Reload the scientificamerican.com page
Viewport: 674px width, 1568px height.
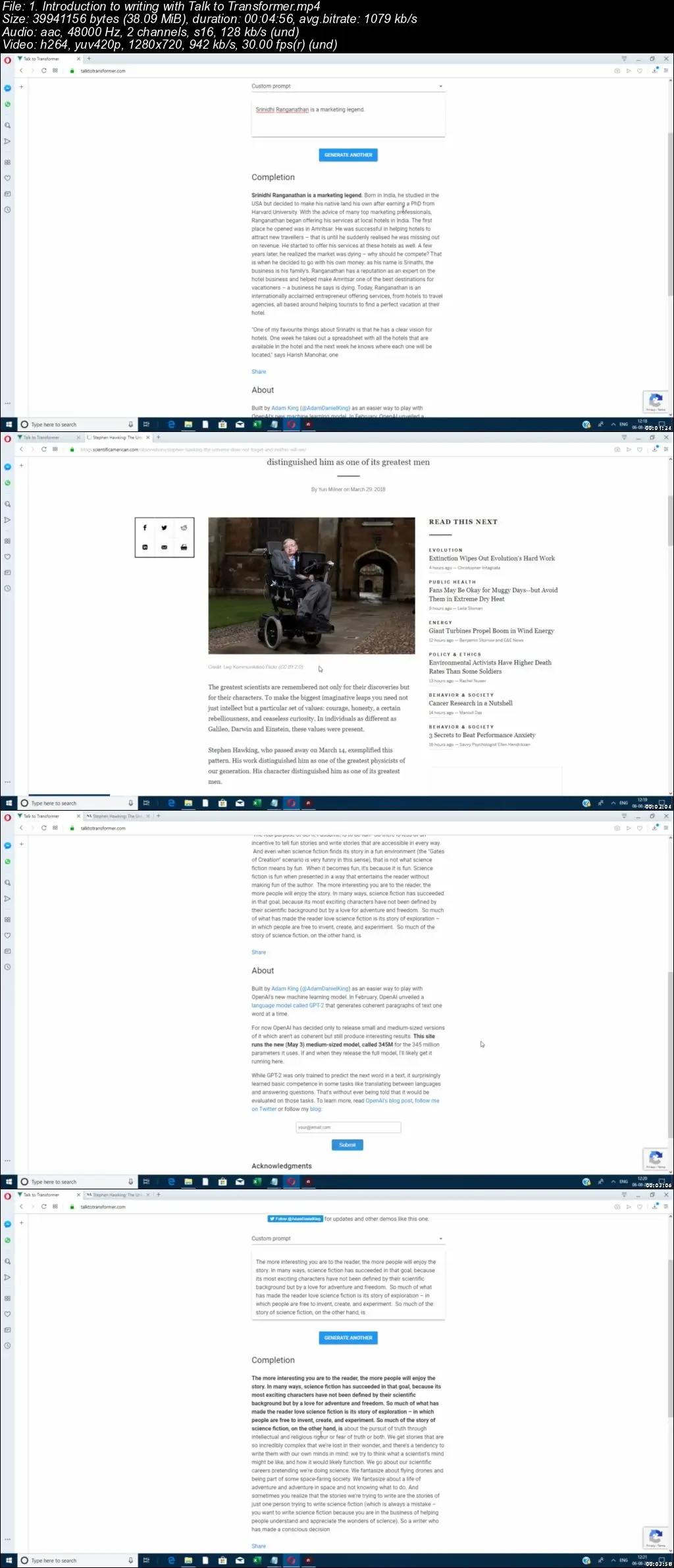[43, 449]
